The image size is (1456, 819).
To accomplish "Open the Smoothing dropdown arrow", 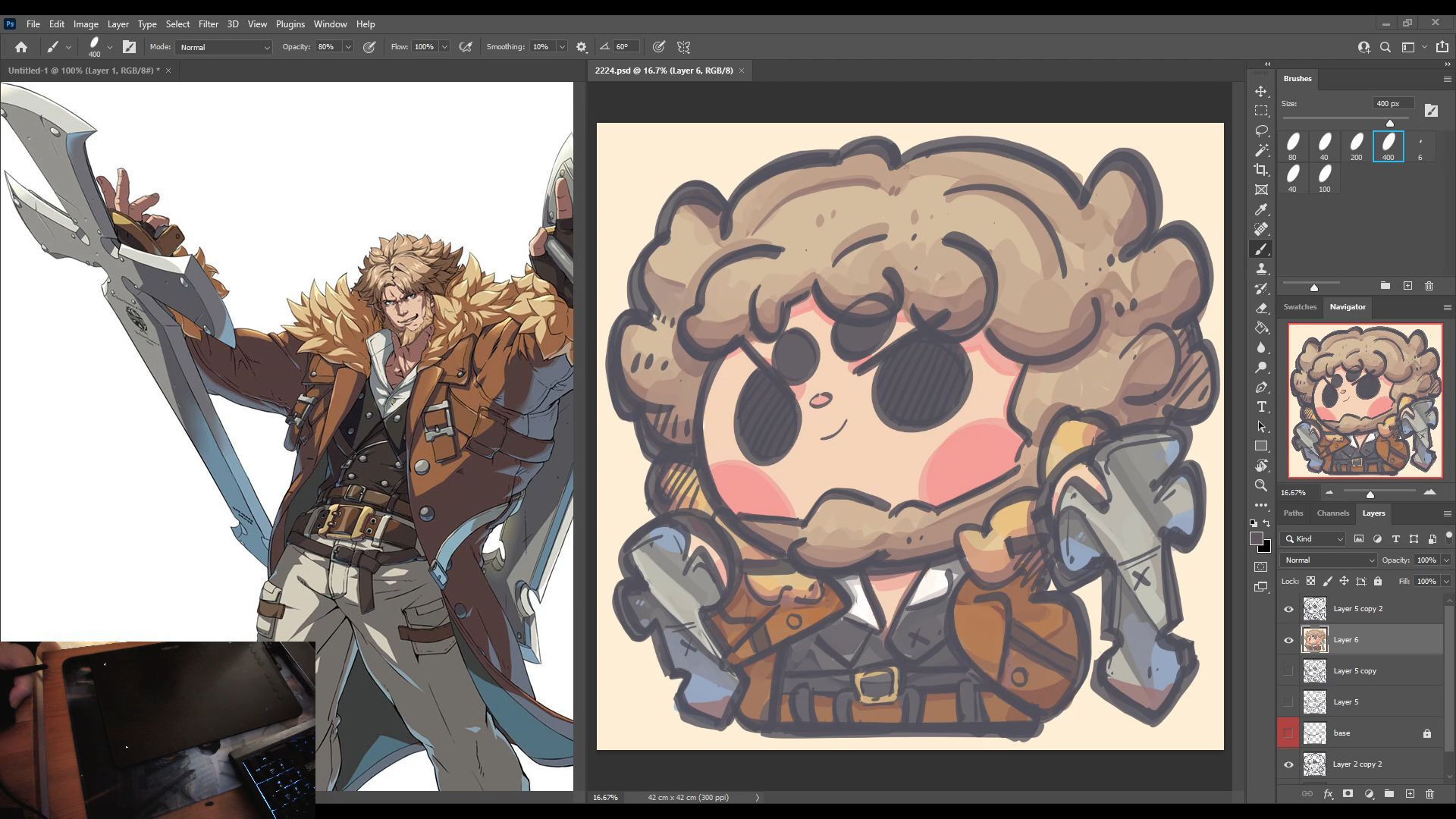I will coord(562,47).
